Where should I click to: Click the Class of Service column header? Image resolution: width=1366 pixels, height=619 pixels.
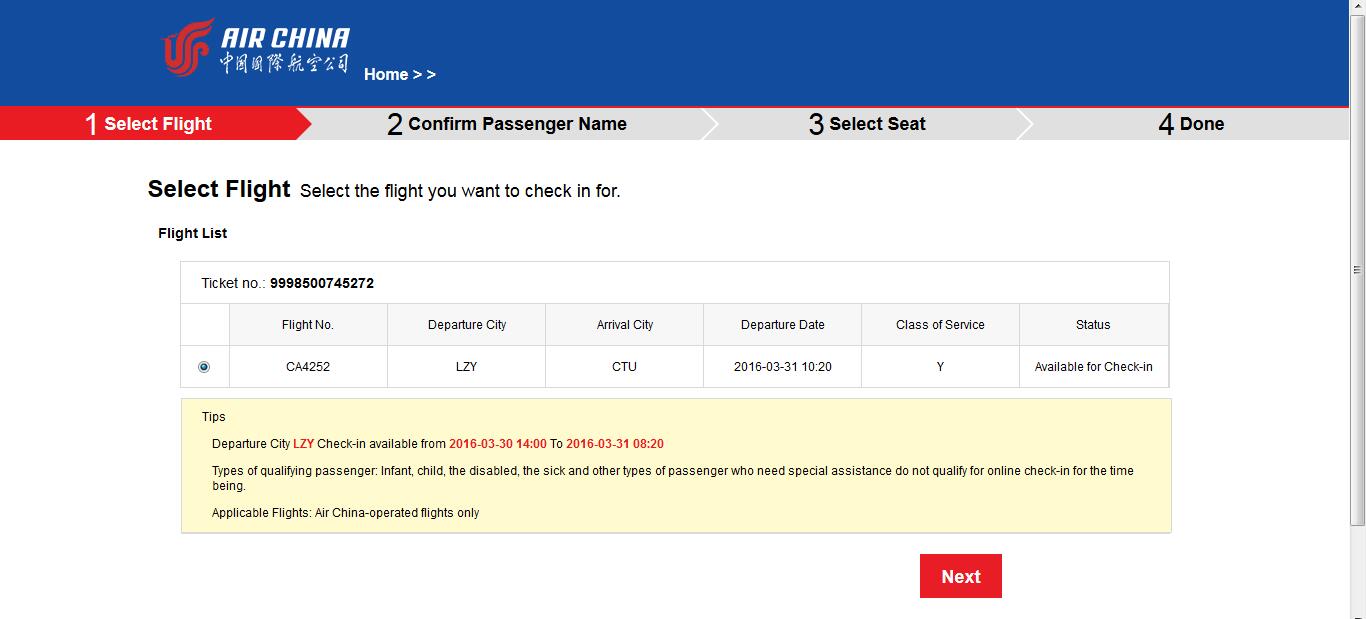point(939,324)
